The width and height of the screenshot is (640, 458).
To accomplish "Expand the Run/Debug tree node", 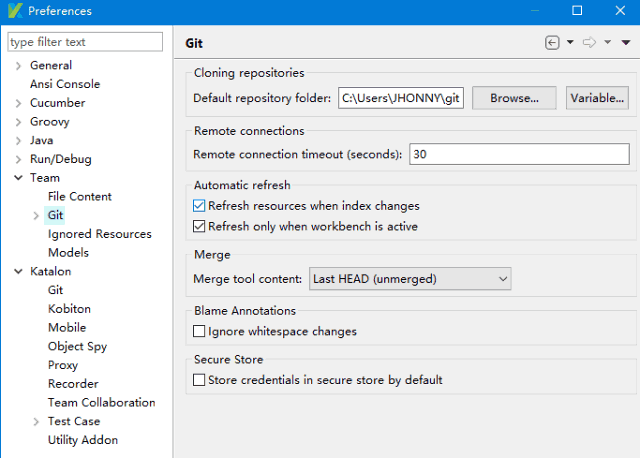I will click(18, 160).
